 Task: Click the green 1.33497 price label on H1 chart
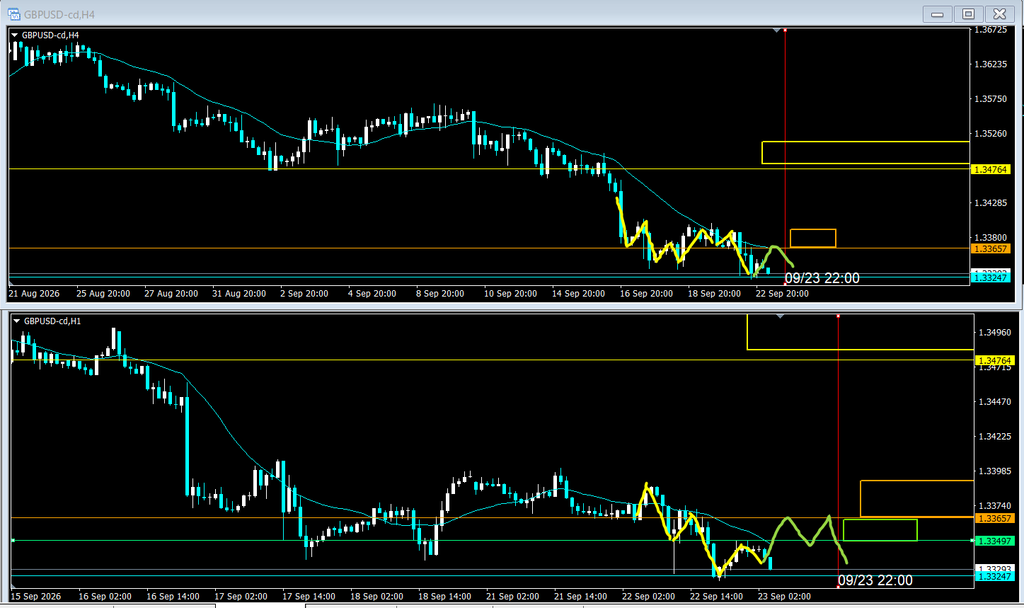click(995, 541)
